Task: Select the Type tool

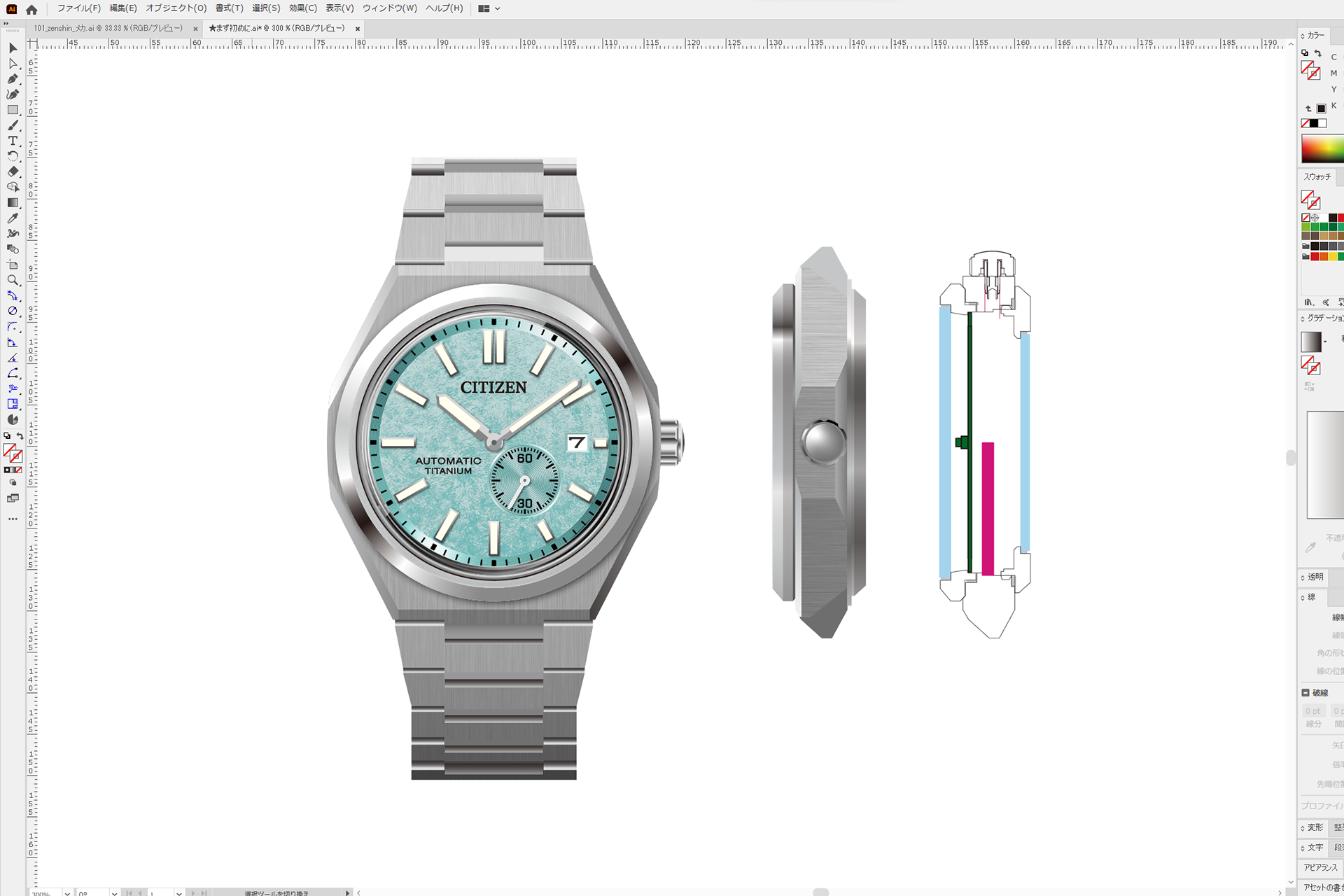Action: pos(13,141)
